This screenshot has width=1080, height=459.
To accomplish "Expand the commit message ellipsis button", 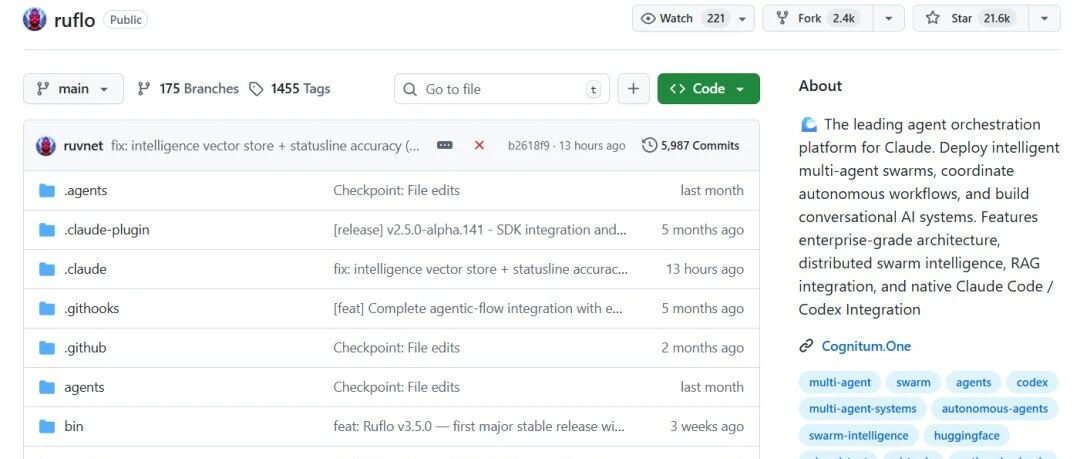I will click(445, 145).
